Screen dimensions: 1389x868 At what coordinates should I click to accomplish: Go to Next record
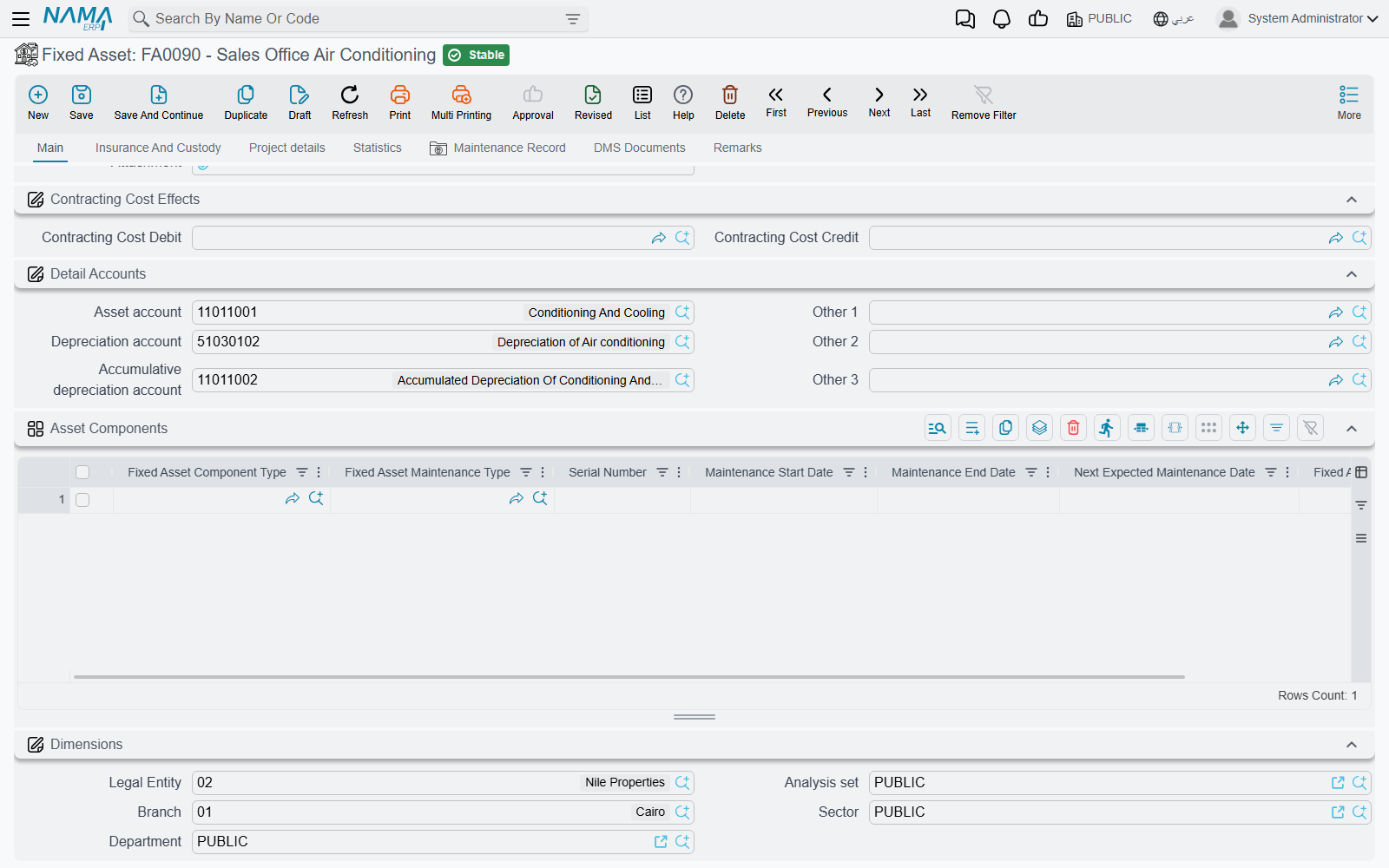pyautogui.click(x=879, y=102)
